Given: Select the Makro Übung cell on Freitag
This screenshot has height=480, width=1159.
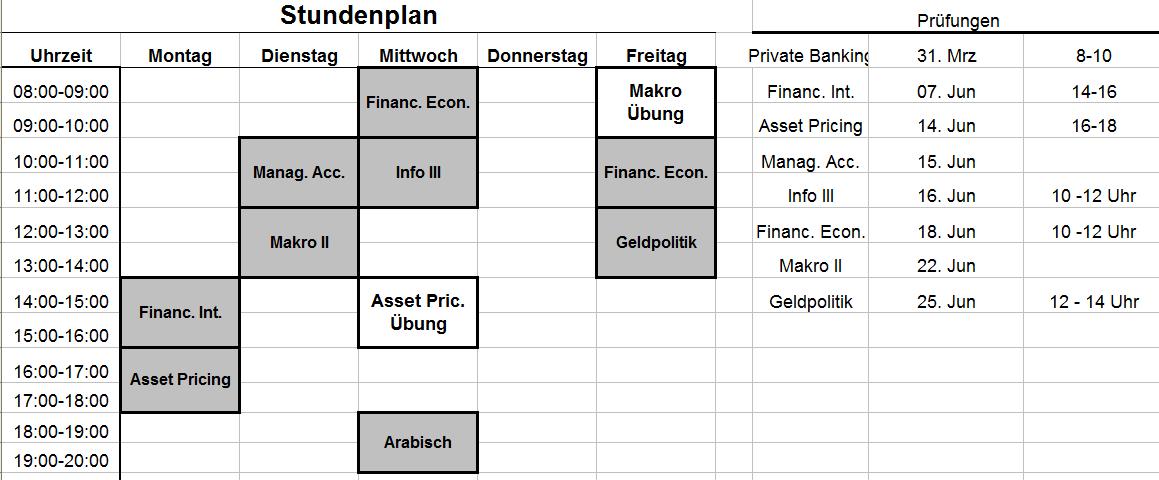Looking at the screenshot, I should pyautogui.click(x=656, y=102).
